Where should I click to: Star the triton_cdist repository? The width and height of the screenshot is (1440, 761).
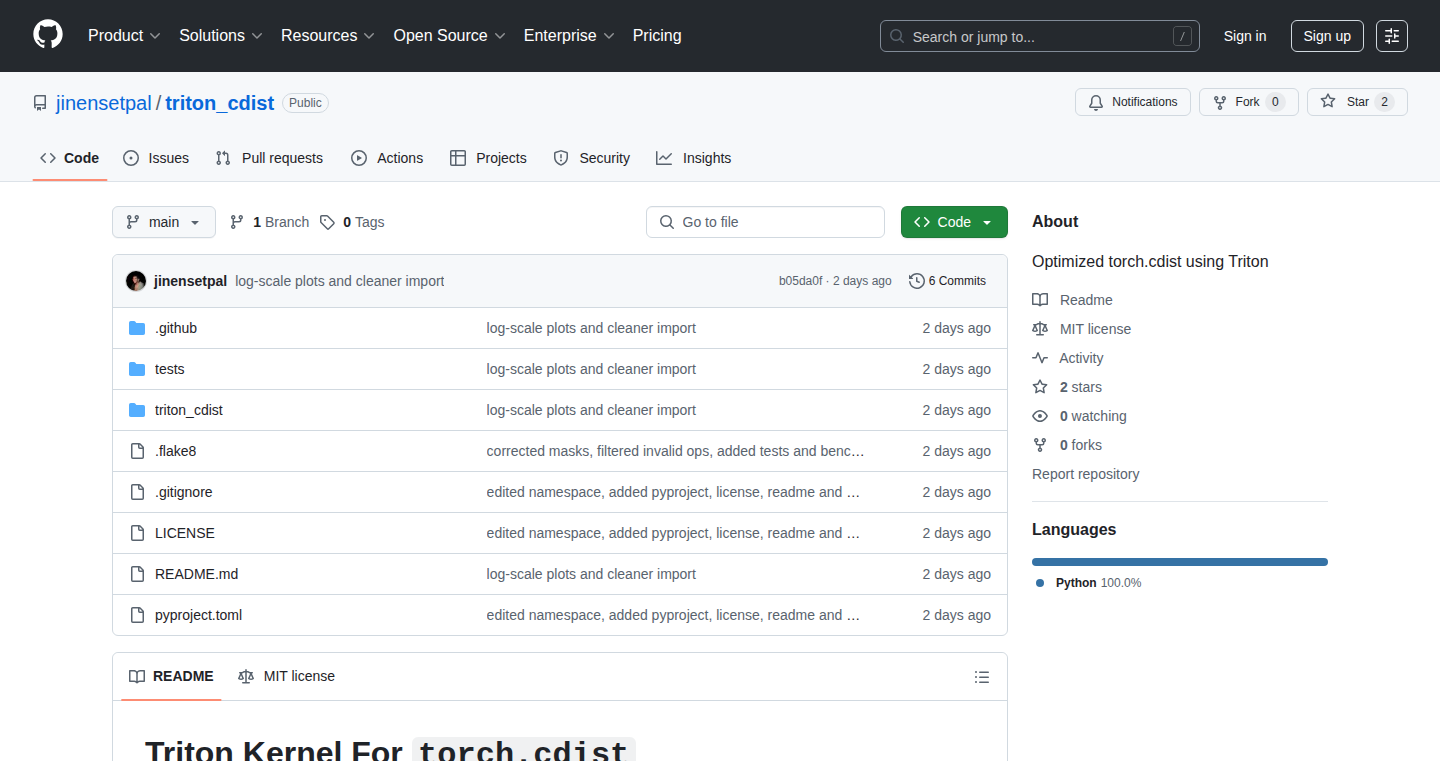tap(1357, 102)
